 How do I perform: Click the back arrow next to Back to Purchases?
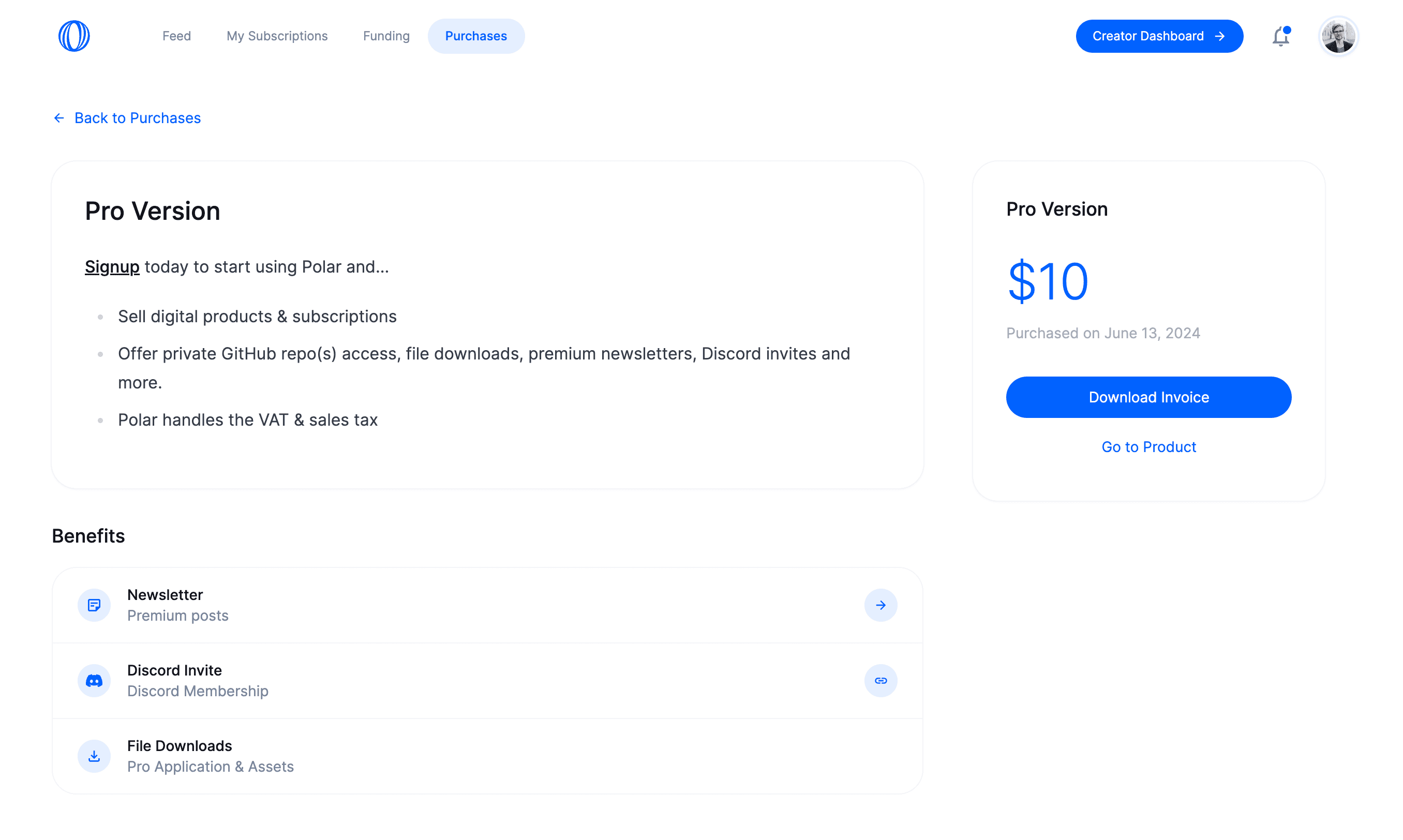coord(59,118)
